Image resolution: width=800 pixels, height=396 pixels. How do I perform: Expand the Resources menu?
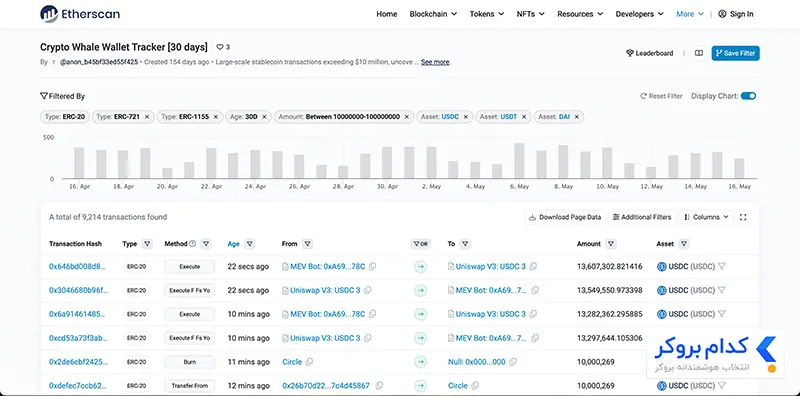580,14
